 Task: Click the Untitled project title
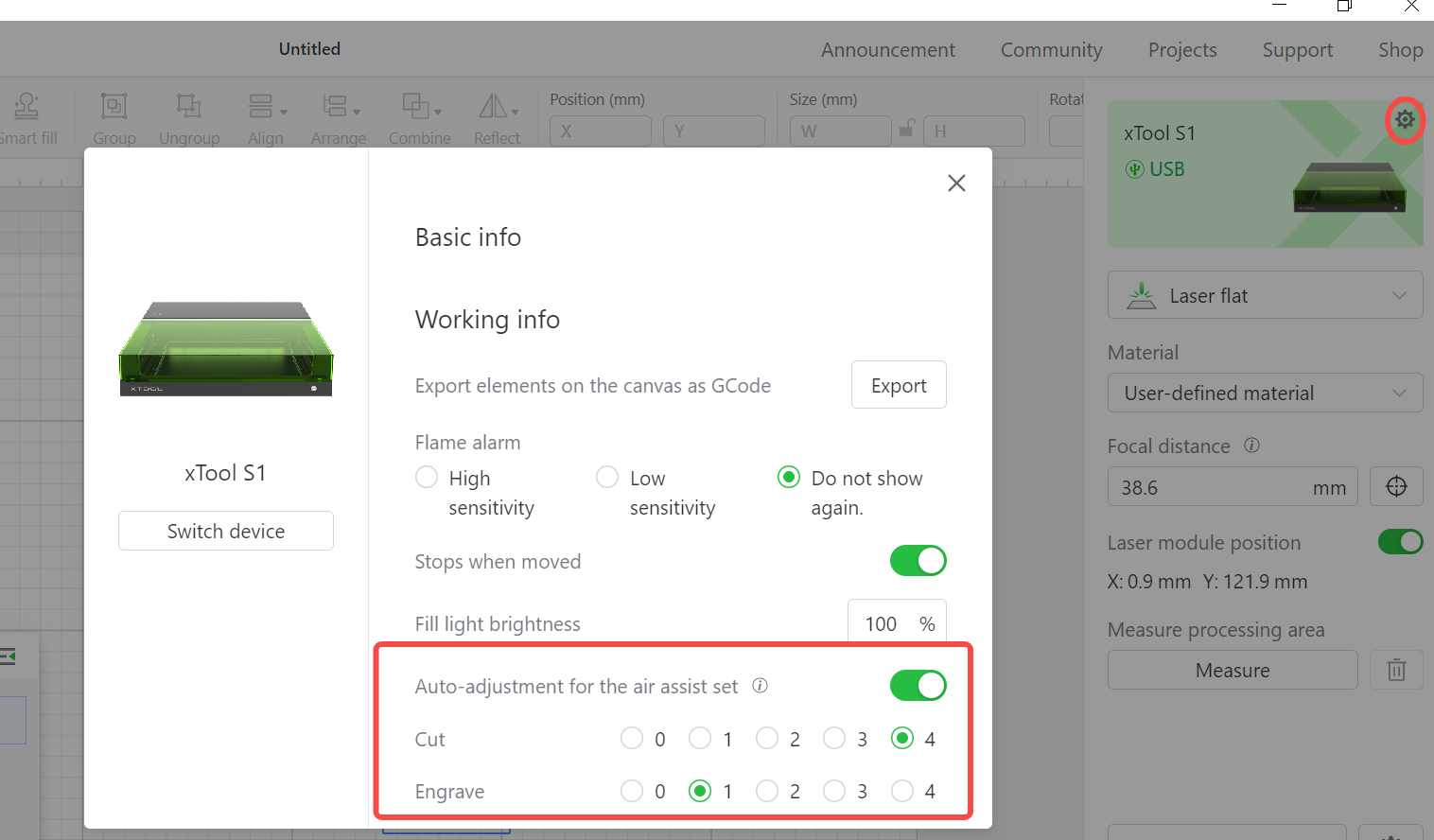[309, 49]
